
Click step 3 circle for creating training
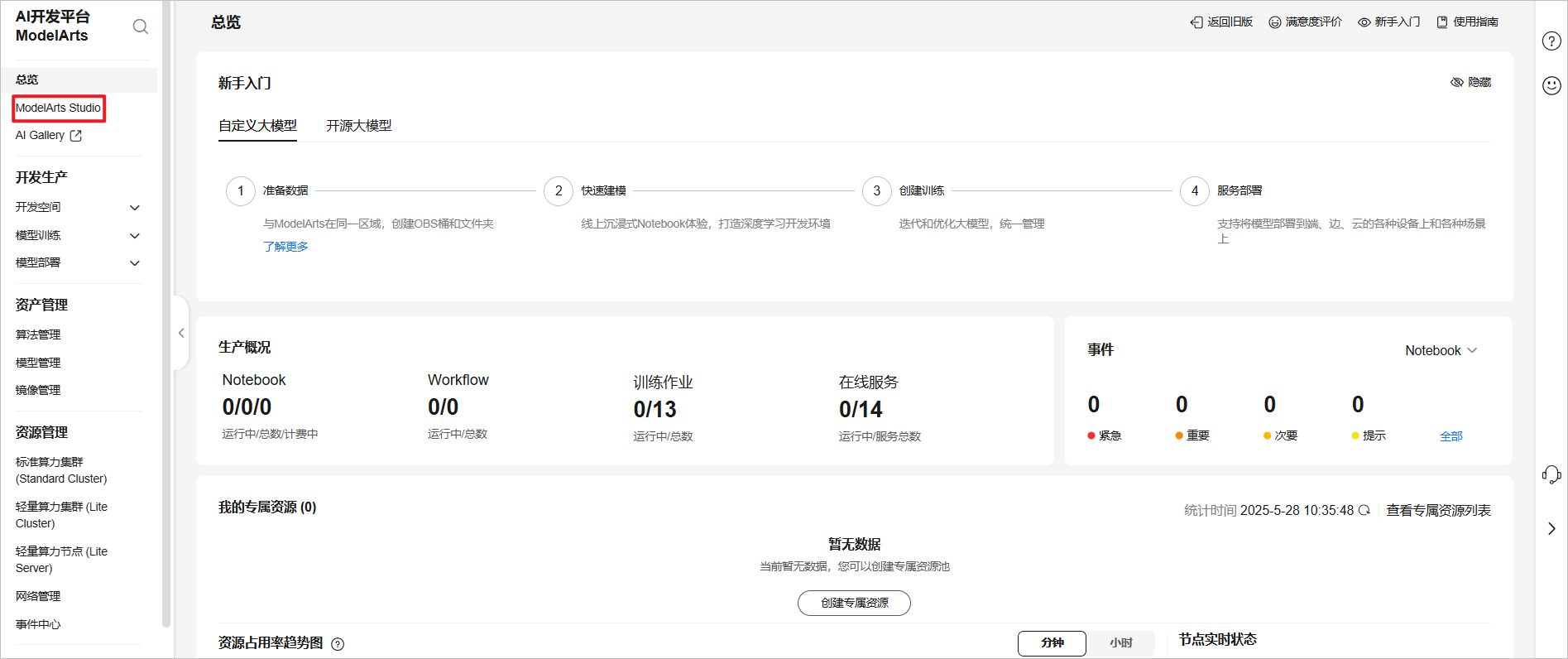877,191
